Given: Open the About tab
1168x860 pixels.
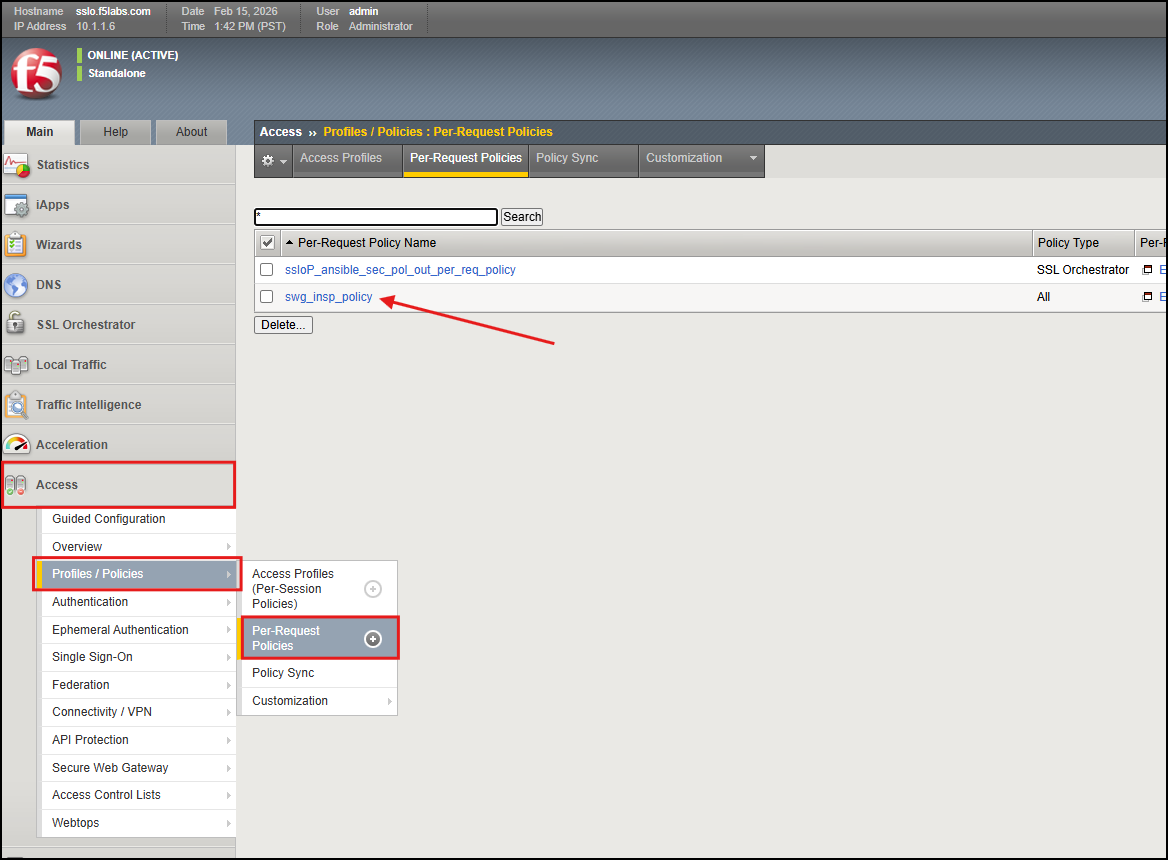Looking at the screenshot, I should coord(191,132).
